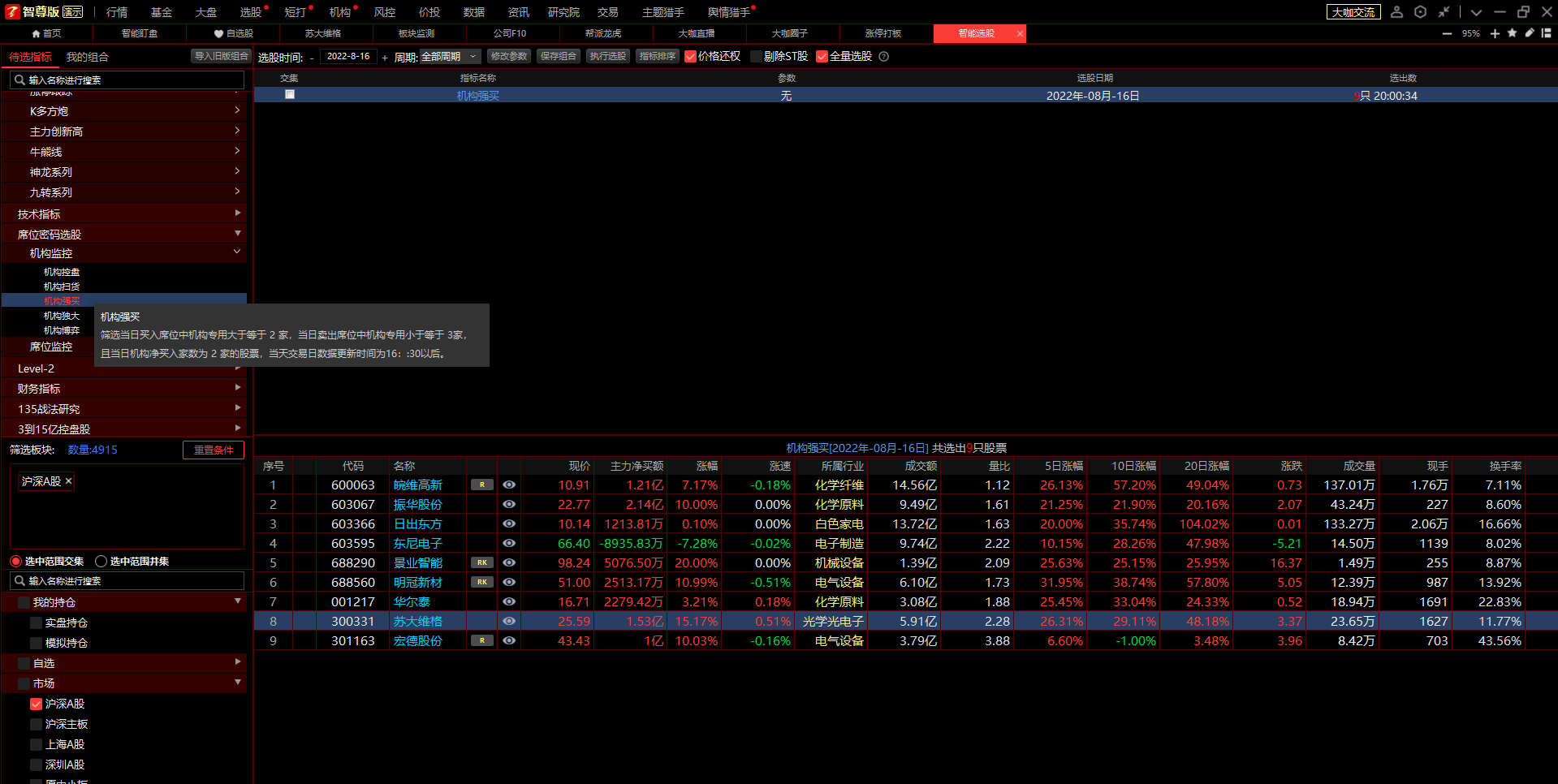
Task: Uncheck the 价格还权 checkbox
Action: (690, 57)
